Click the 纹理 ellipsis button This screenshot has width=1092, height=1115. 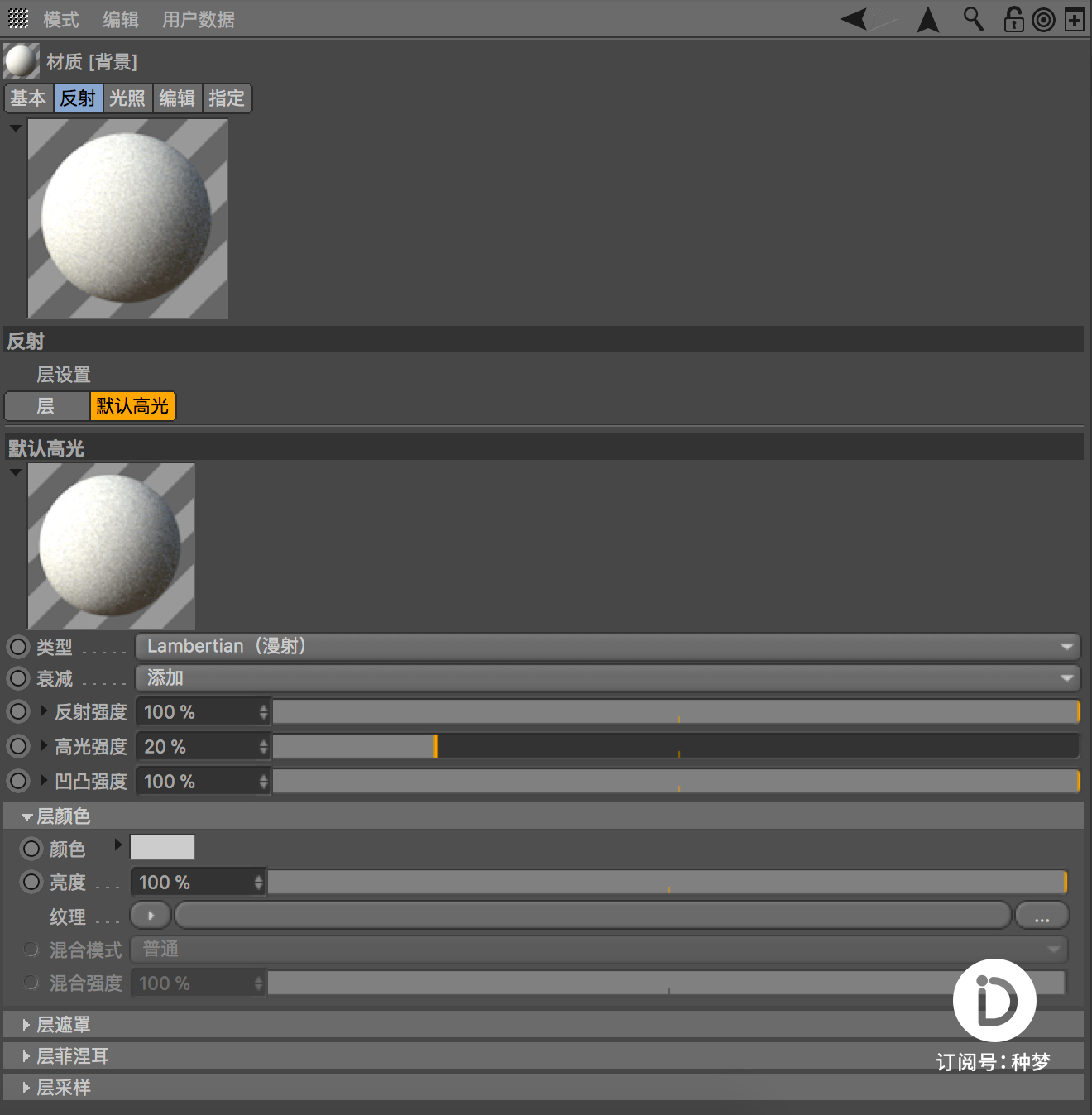click(x=1042, y=916)
